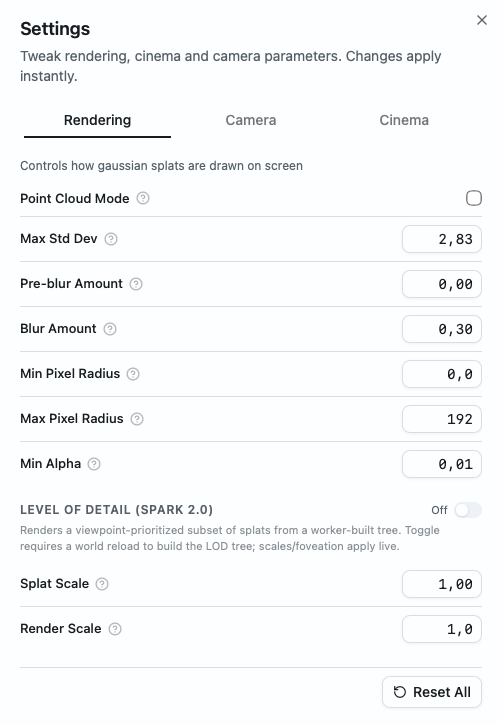
Task: Click the Reset All button
Action: (x=432, y=692)
